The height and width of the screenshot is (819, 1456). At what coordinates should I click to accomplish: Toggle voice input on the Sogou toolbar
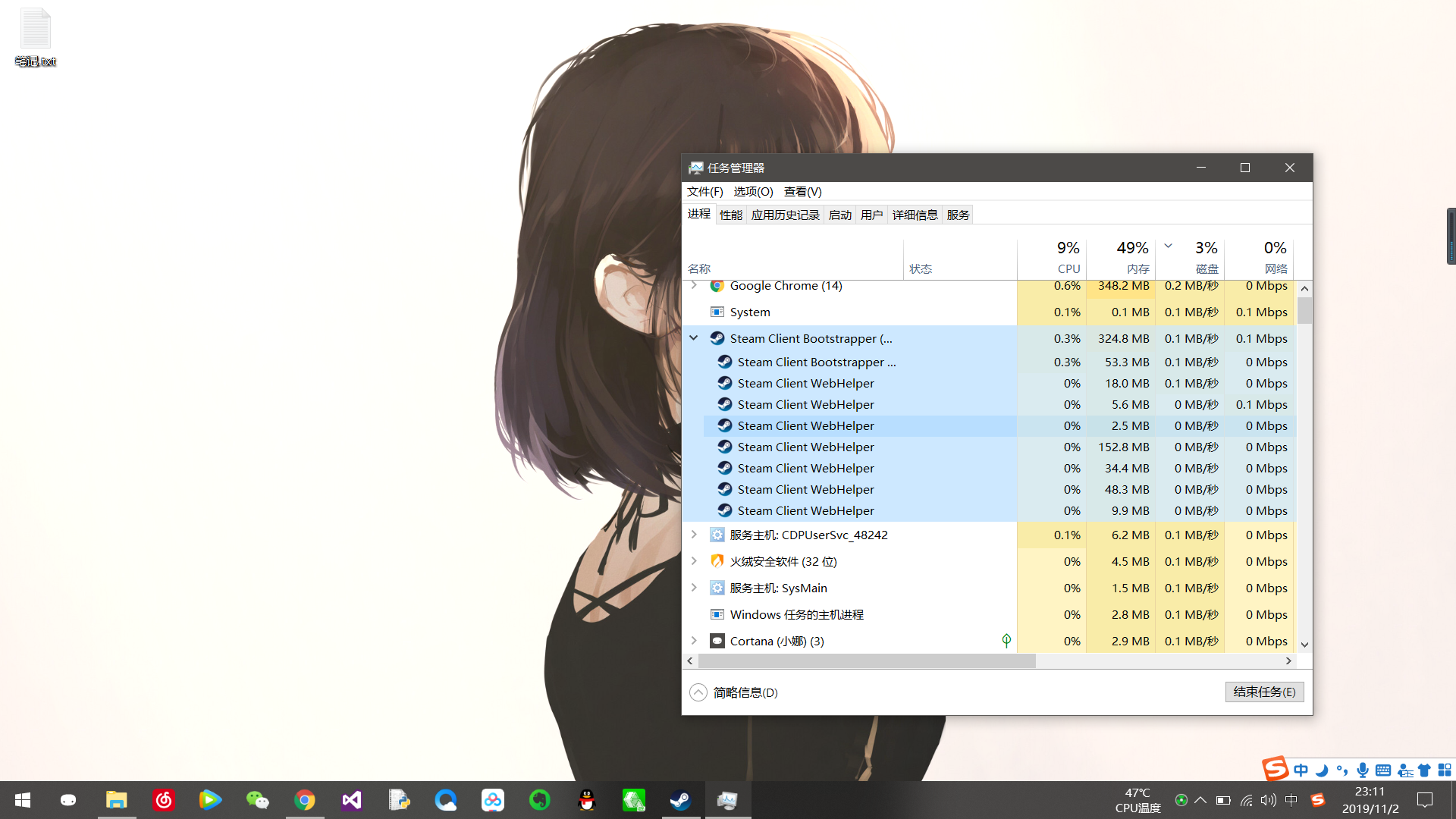click(x=1363, y=770)
